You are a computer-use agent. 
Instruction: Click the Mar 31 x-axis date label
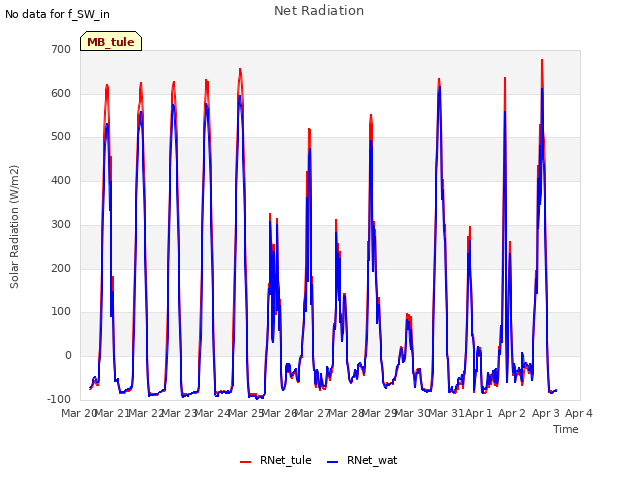(446, 413)
